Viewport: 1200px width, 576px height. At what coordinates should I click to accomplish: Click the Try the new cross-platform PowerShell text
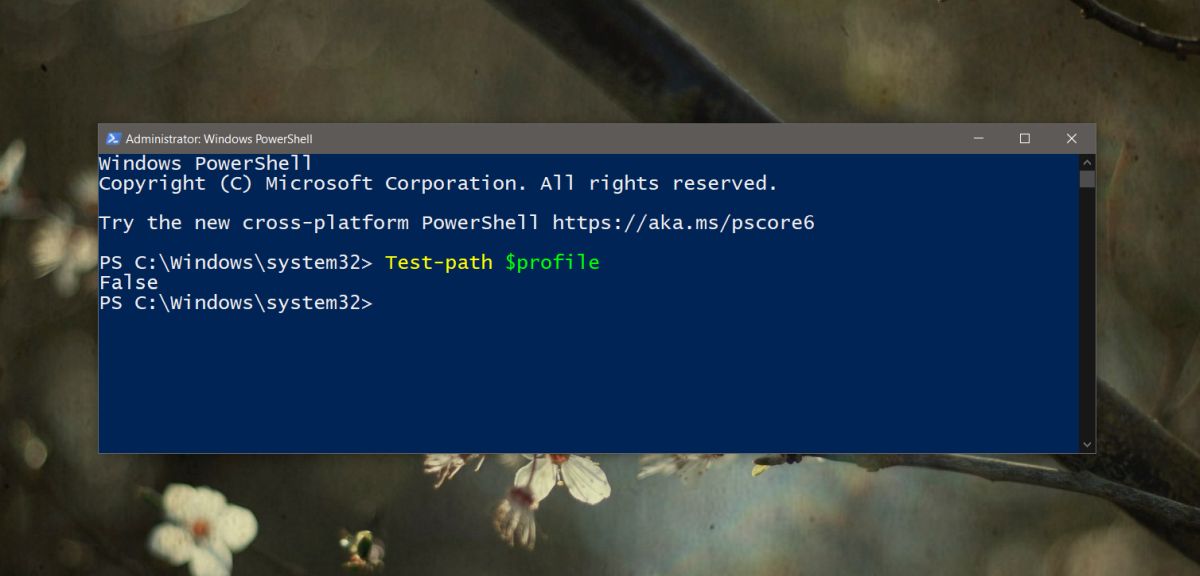click(319, 223)
